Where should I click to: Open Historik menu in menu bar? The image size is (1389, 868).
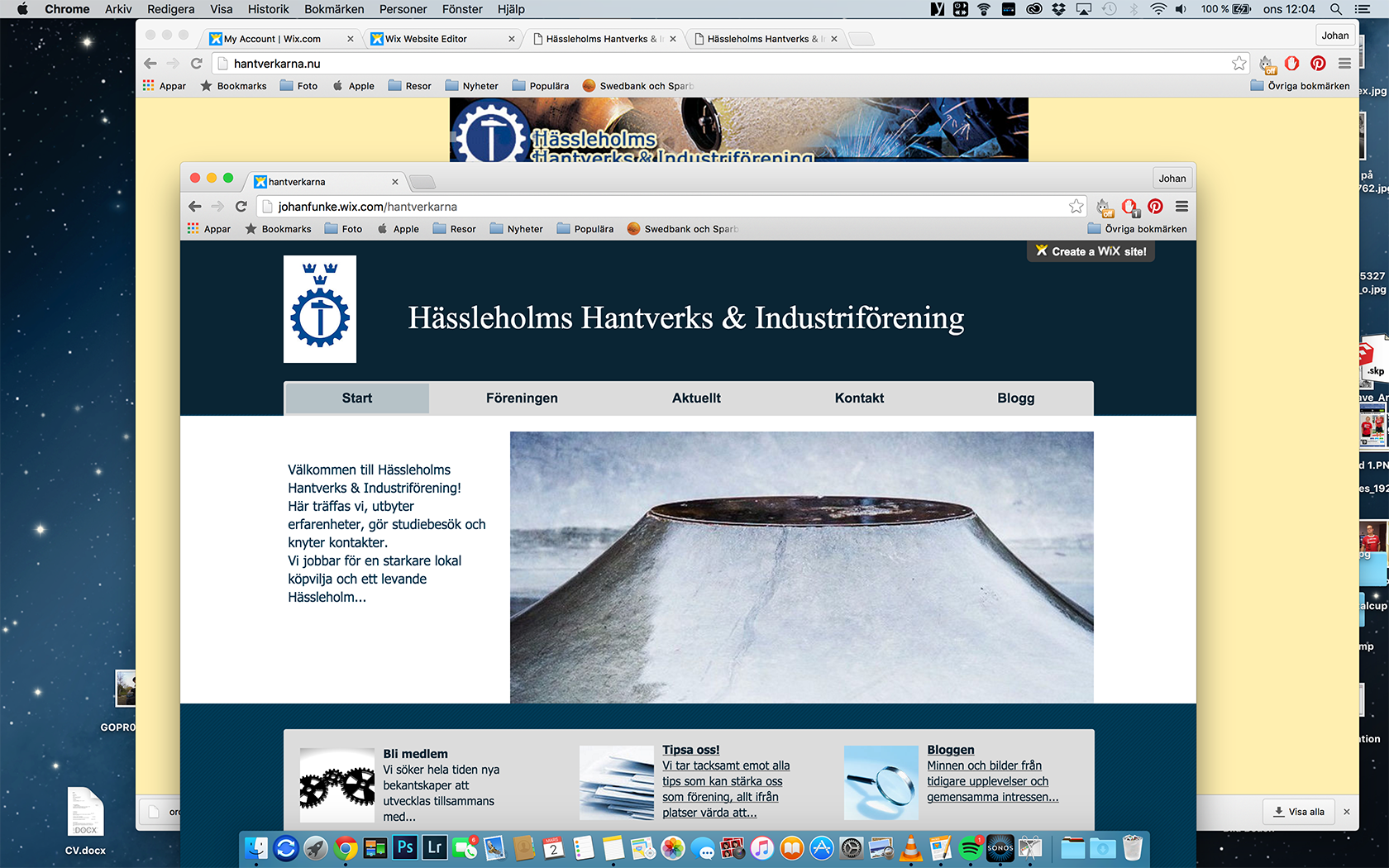coord(269,9)
